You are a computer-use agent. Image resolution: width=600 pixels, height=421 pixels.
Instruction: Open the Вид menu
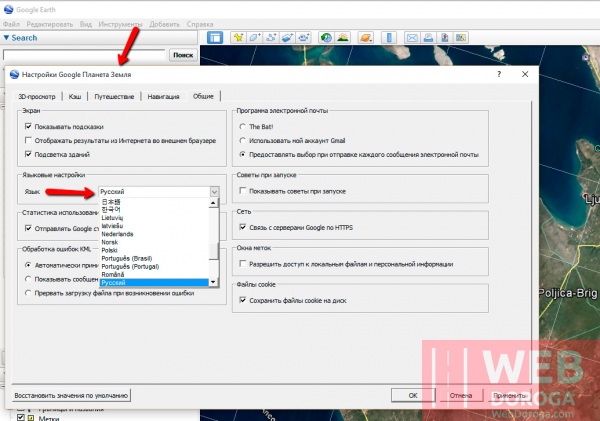click(86, 24)
